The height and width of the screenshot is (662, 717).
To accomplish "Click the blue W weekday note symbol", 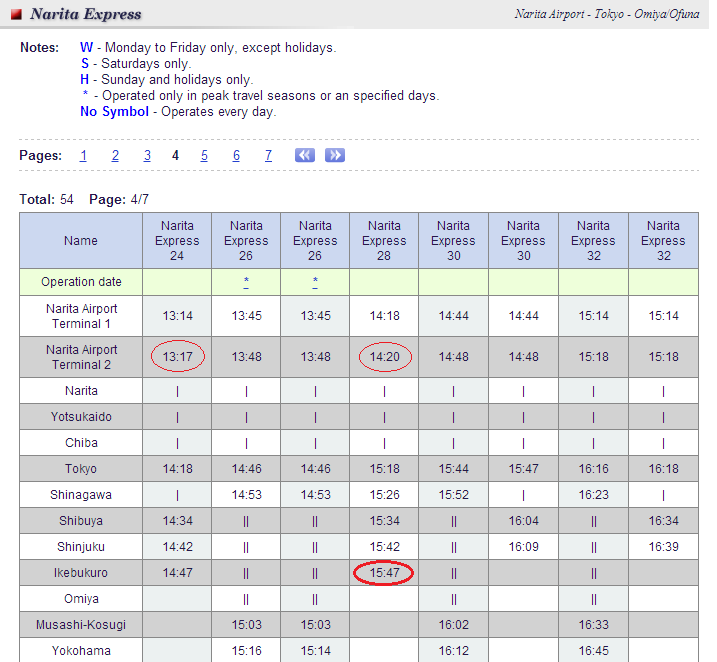I will (86, 48).
